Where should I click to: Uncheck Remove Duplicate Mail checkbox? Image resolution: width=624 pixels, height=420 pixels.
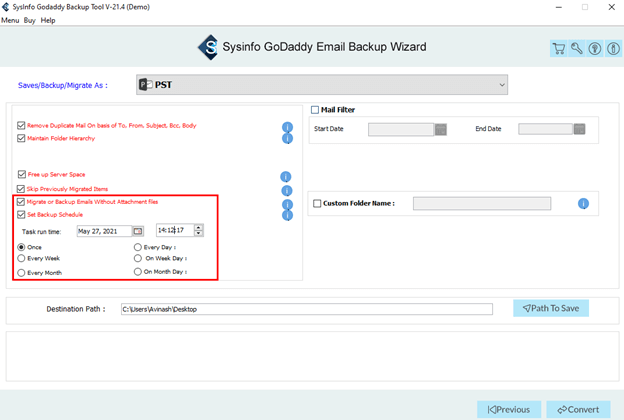21,125
